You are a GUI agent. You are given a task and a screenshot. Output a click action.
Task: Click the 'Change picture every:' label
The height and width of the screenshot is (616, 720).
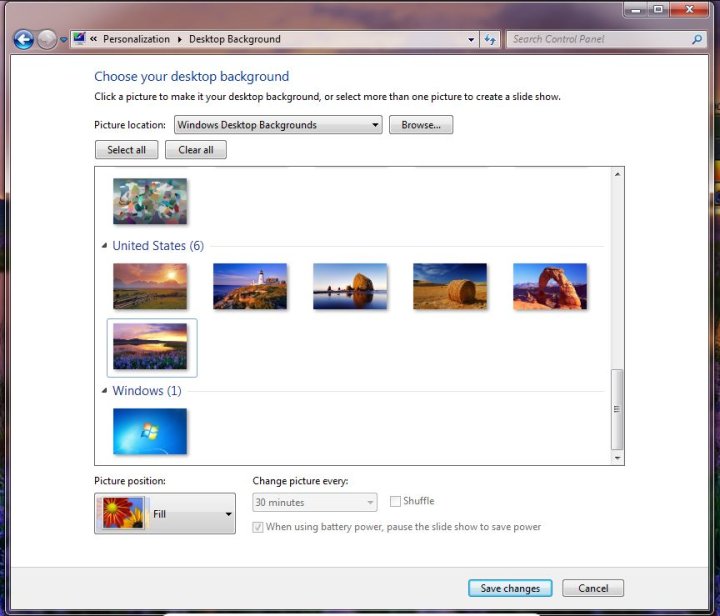pos(300,481)
